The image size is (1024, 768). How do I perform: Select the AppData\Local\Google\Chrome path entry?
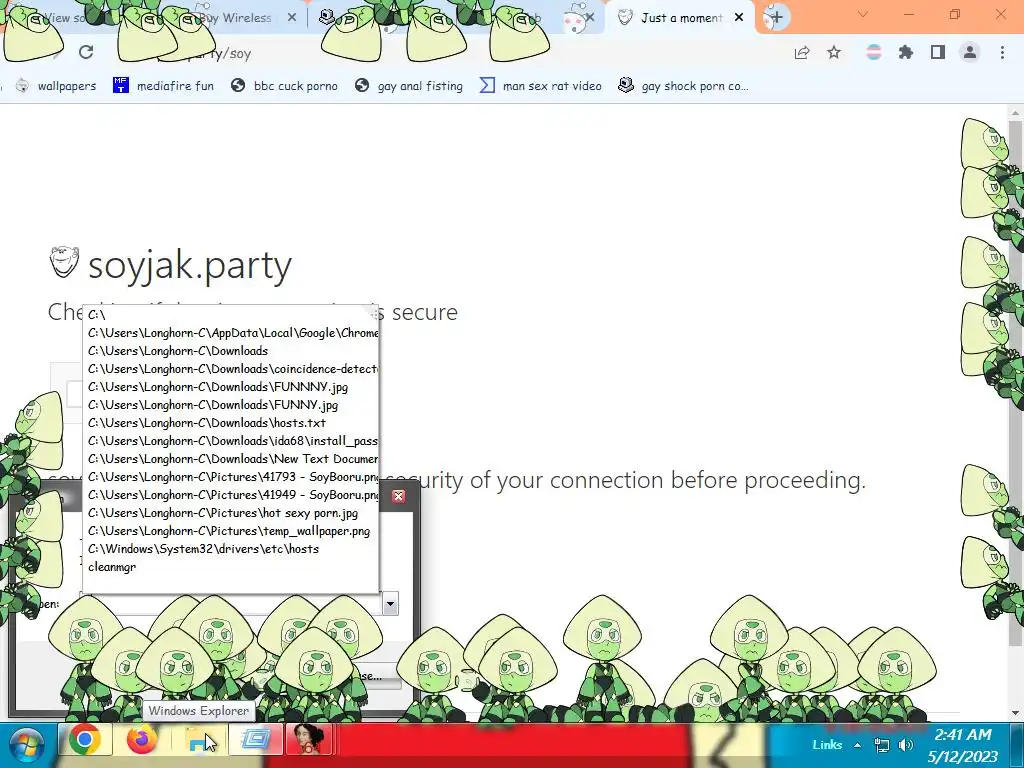pos(231,333)
